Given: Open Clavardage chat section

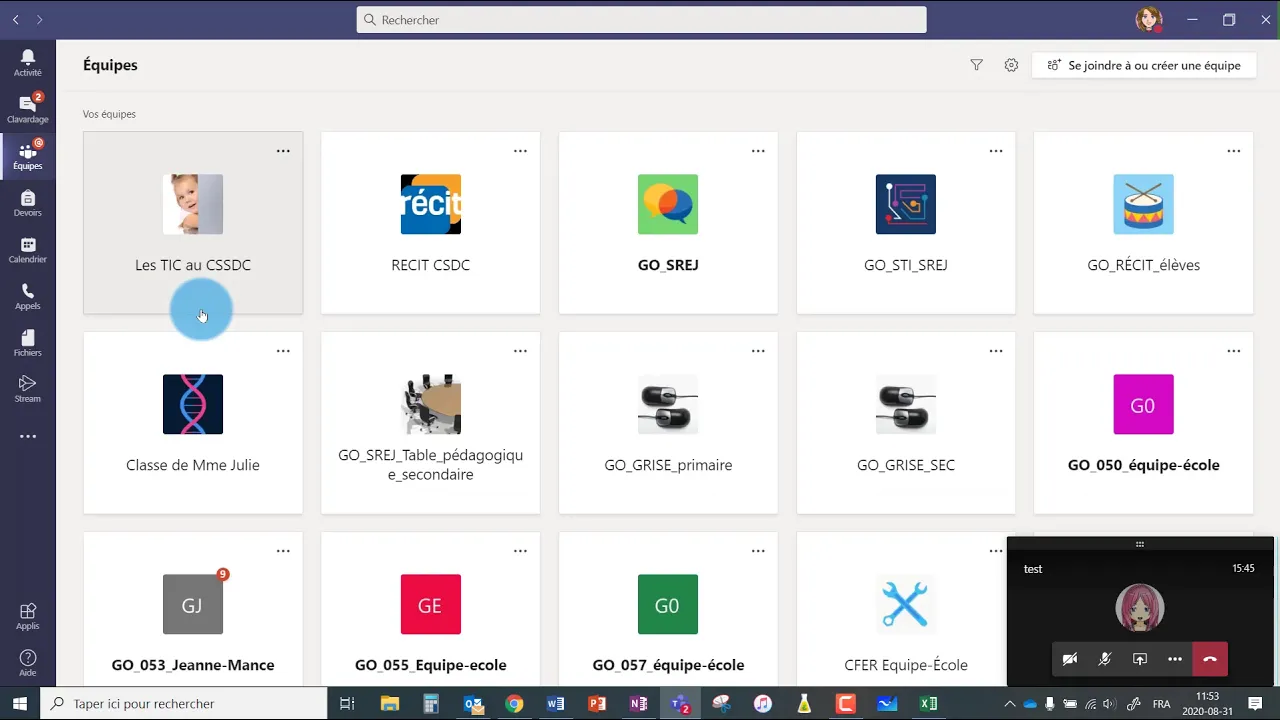Looking at the screenshot, I should [28, 110].
